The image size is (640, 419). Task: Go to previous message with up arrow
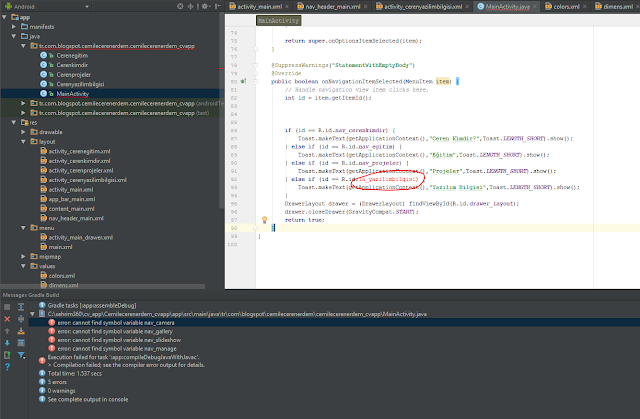coord(7,331)
